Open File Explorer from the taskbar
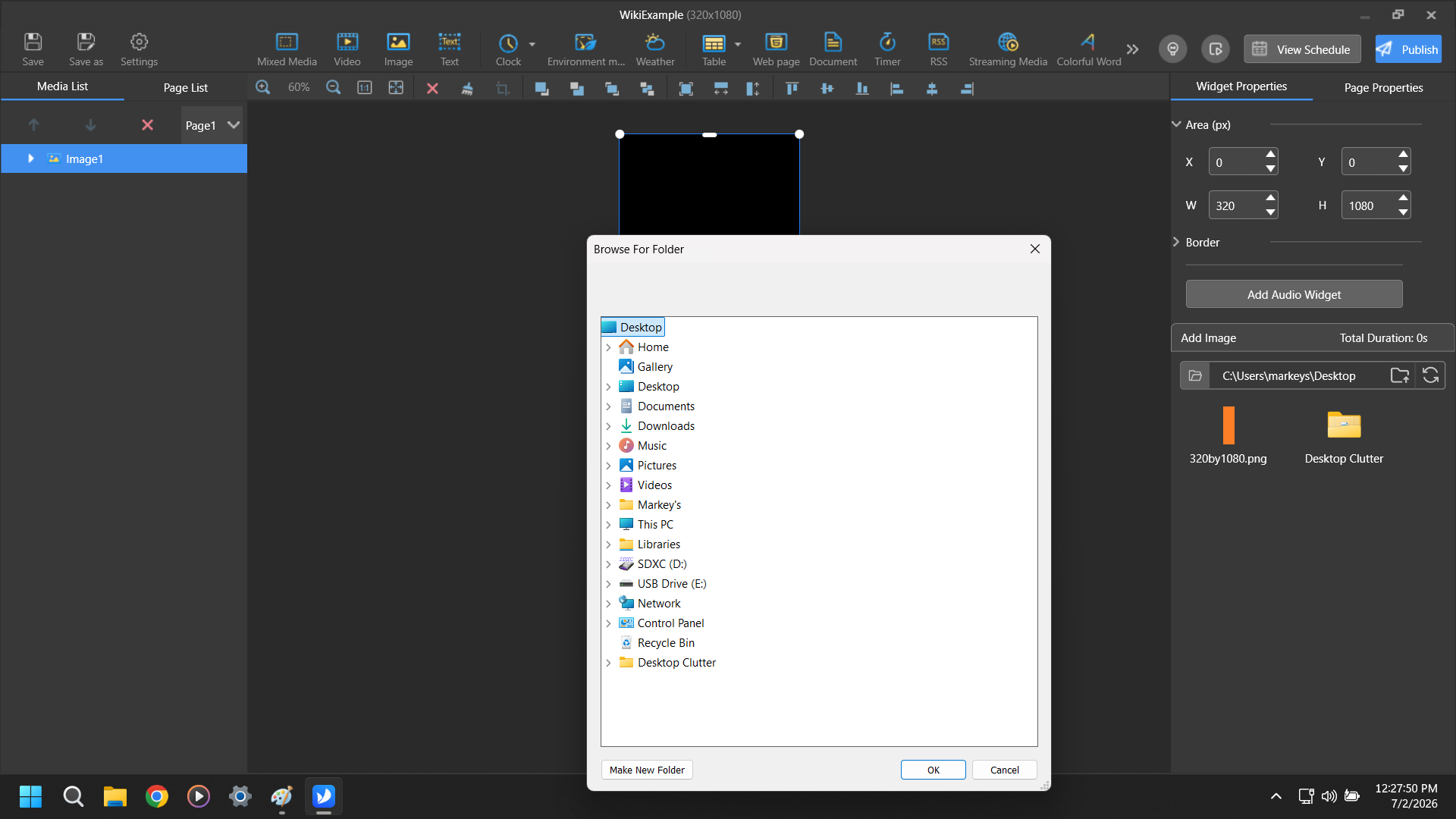This screenshot has height=819, width=1456. [115, 796]
